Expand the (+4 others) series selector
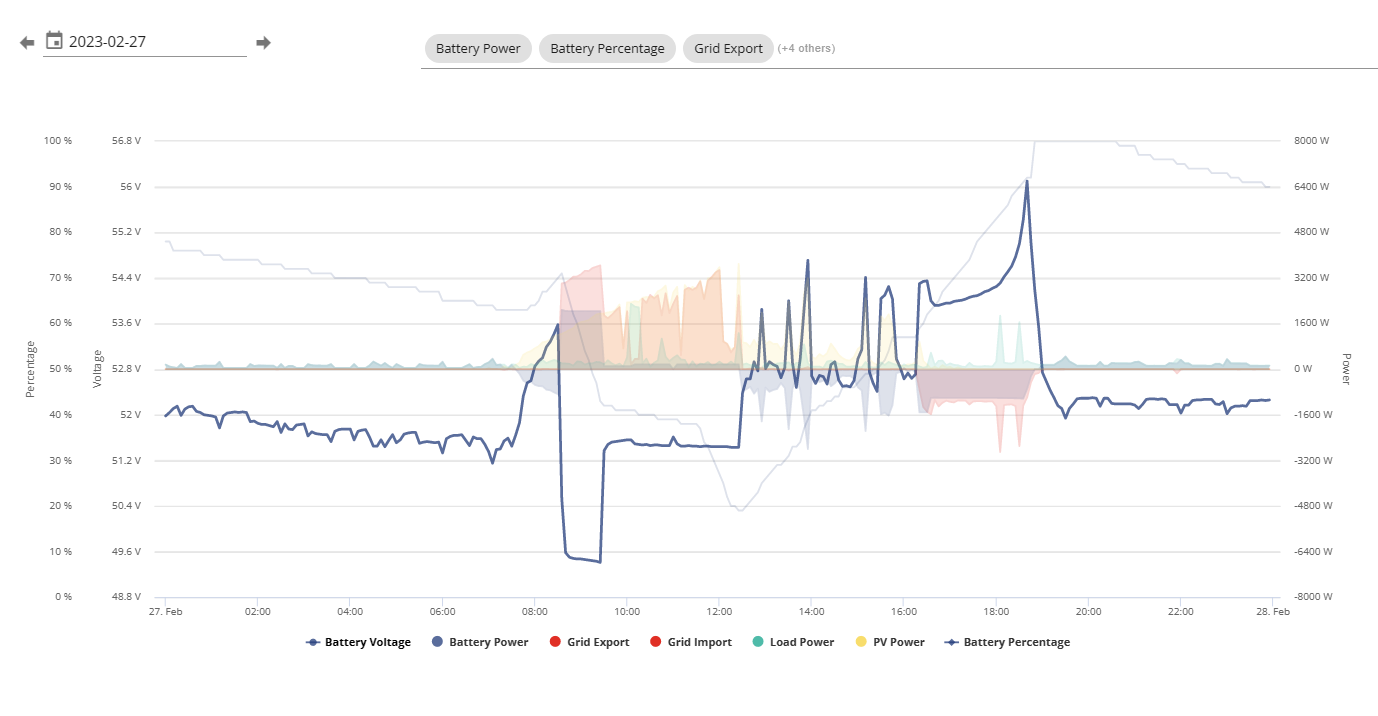This screenshot has height=716, width=1378. pos(806,48)
